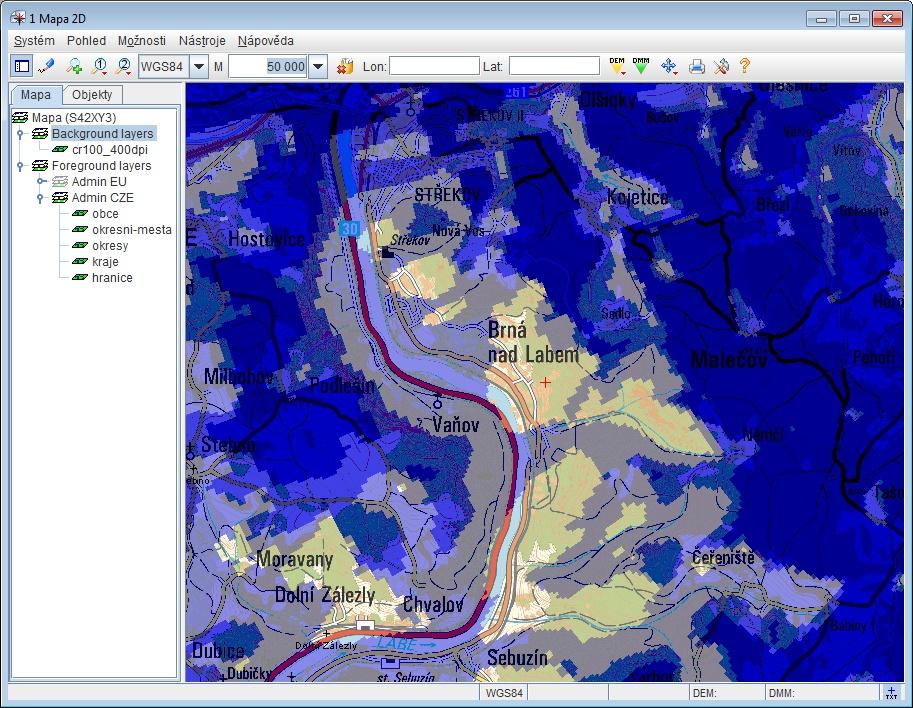913x708 pixels.
Task: Click the clear coordinates icon beside Lon
Action: [x=345, y=66]
